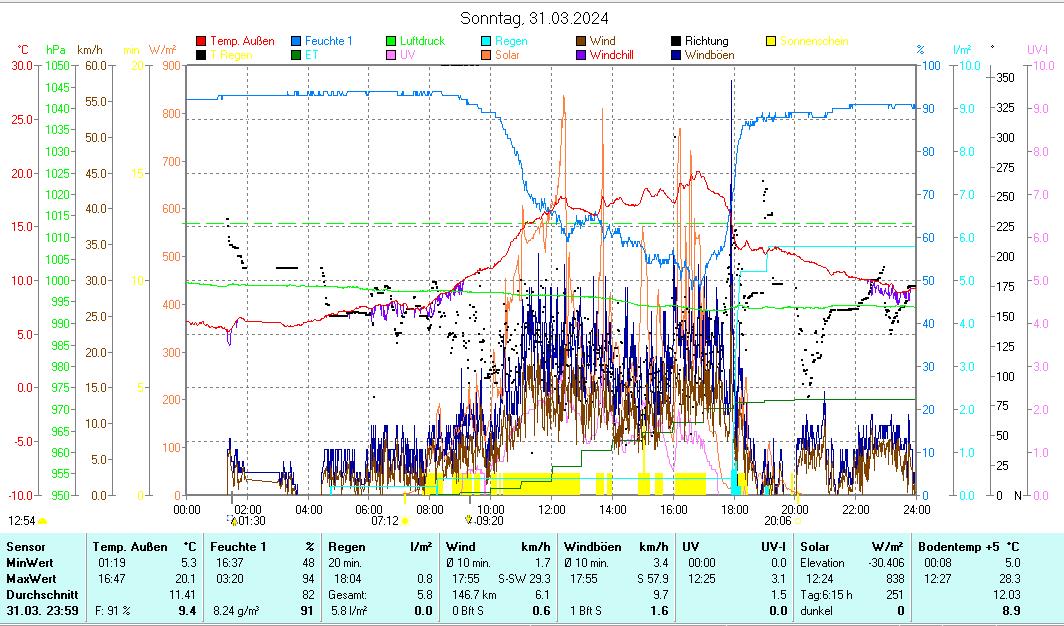
Task: Click the 'Gesamt:' rain total label
Action: pyautogui.click(x=347, y=595)
